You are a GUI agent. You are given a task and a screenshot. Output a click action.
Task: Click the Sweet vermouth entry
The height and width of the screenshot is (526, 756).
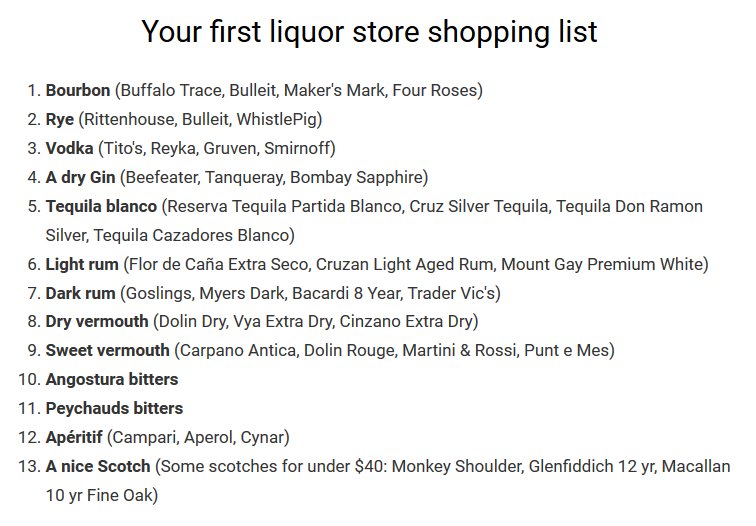coord(108,350)
